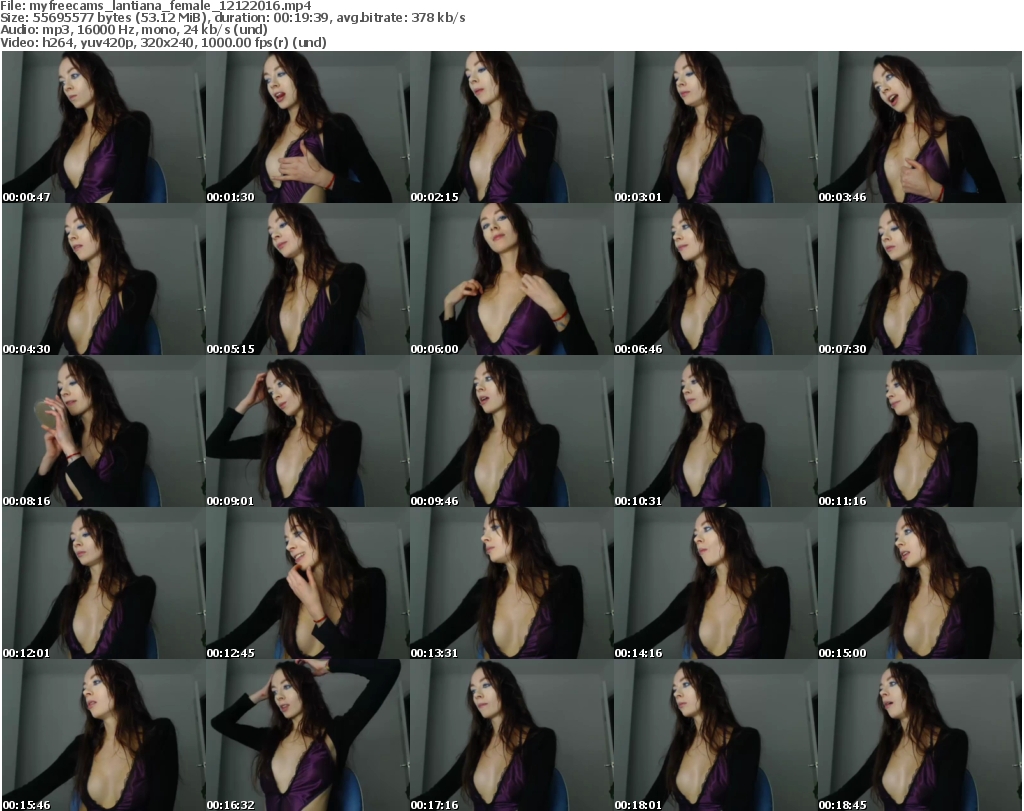Select the frame timestamped 00:17:16
This screenshot has width=1024, height=811.
511,735
